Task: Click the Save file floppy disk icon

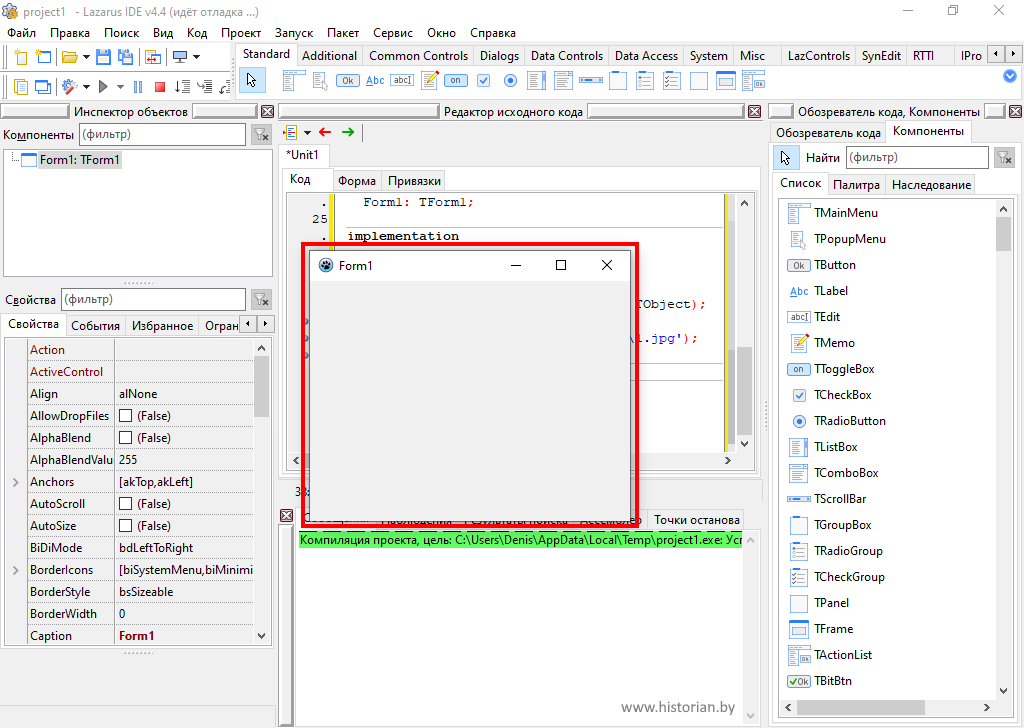Action: [x=102, y=57]
